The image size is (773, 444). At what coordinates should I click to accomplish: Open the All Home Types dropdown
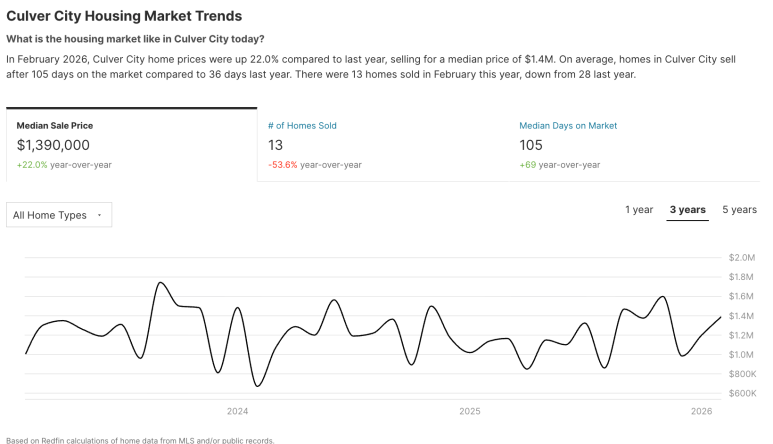[x=59, y=215]
